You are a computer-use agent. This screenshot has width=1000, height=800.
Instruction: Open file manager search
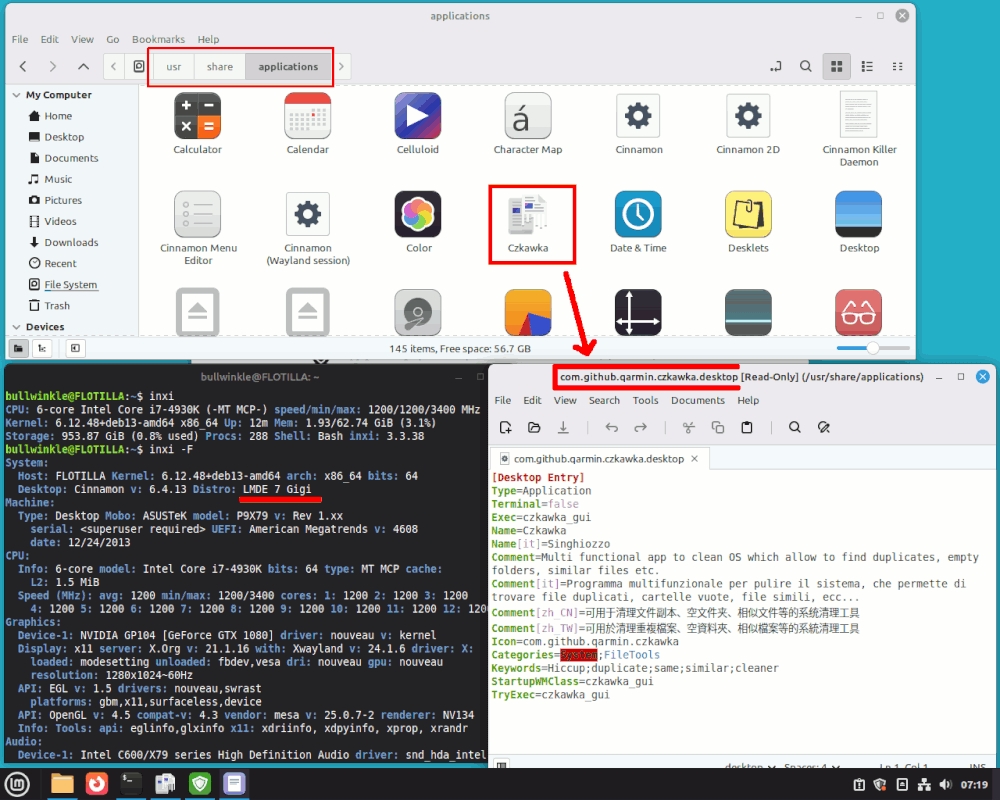[x=805, y=66]
